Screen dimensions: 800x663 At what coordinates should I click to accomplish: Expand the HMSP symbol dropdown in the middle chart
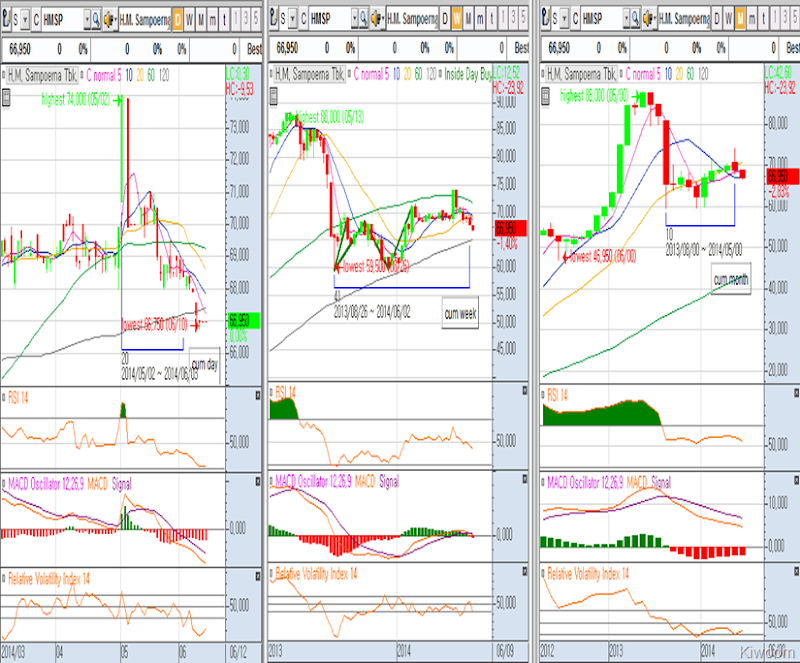(x=355, y=19)
